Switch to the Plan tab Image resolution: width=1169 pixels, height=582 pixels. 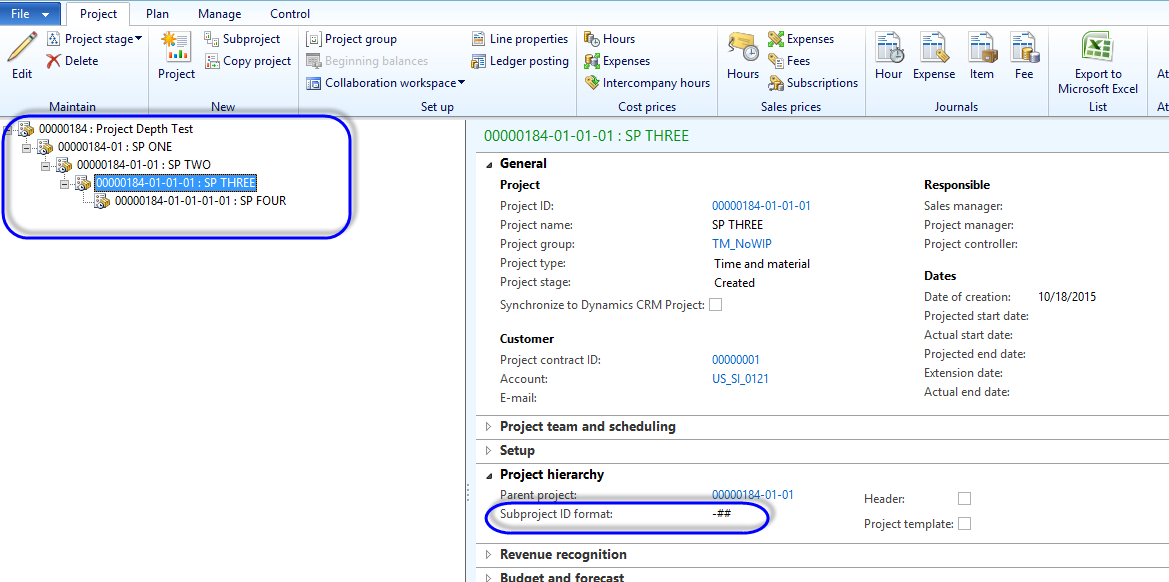(157, 13)
